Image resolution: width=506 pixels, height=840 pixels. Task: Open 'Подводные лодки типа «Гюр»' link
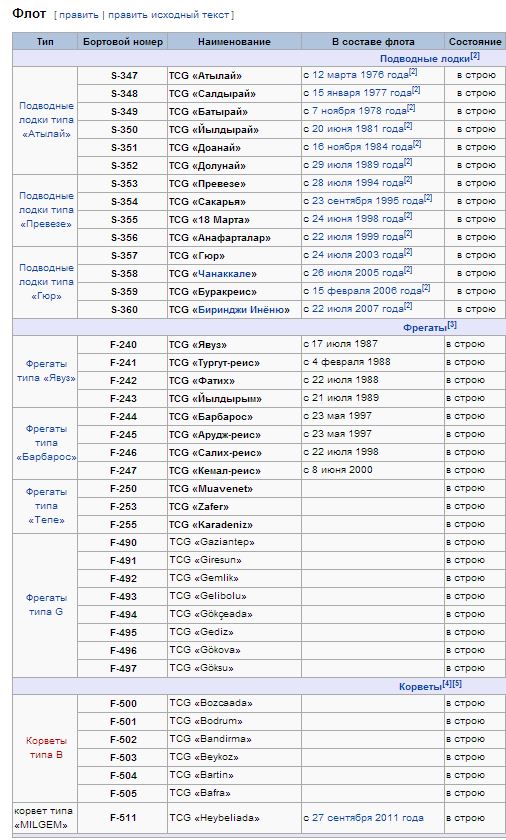46,282
